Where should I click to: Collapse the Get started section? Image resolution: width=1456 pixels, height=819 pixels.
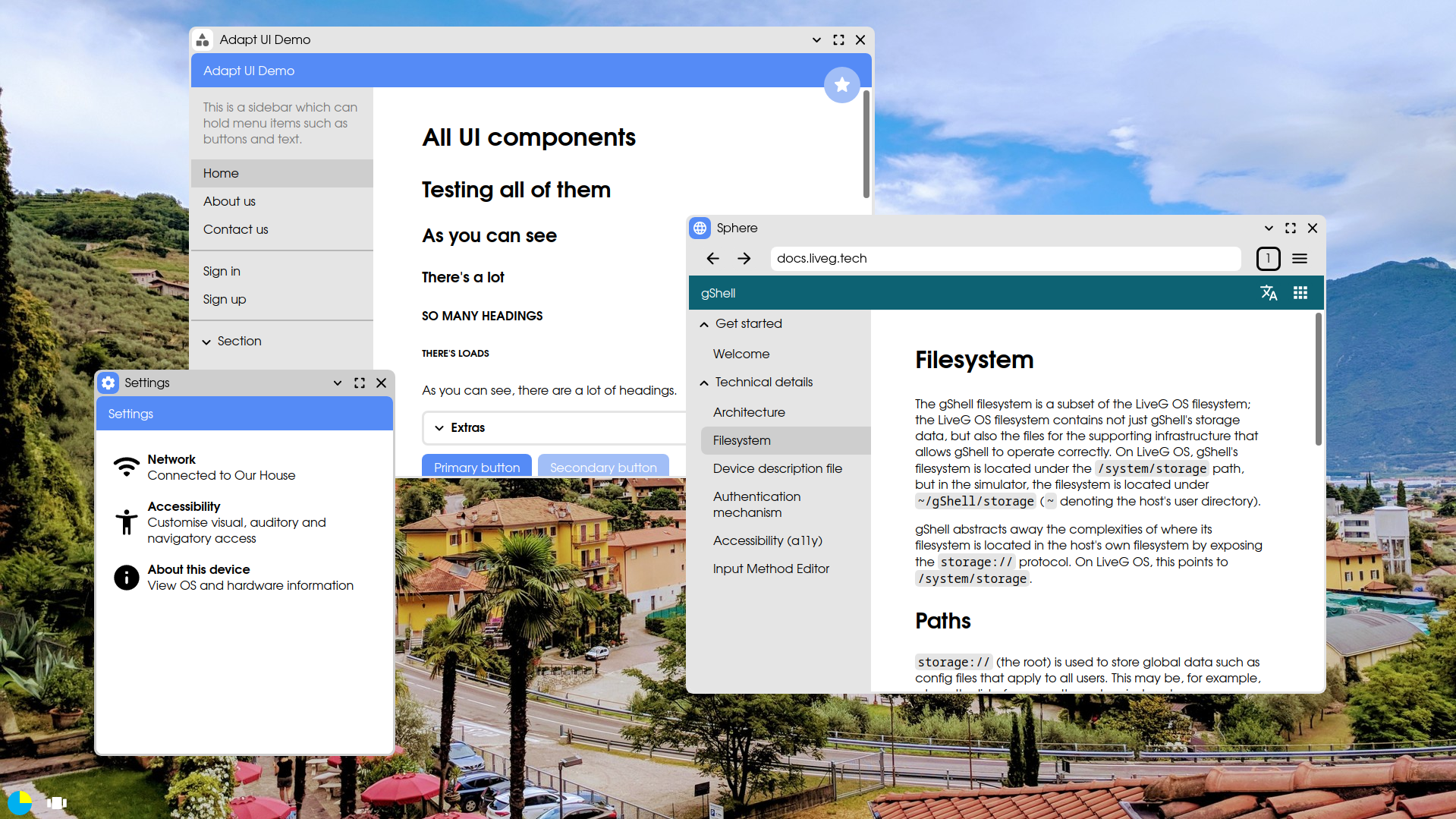coord(704,324)
